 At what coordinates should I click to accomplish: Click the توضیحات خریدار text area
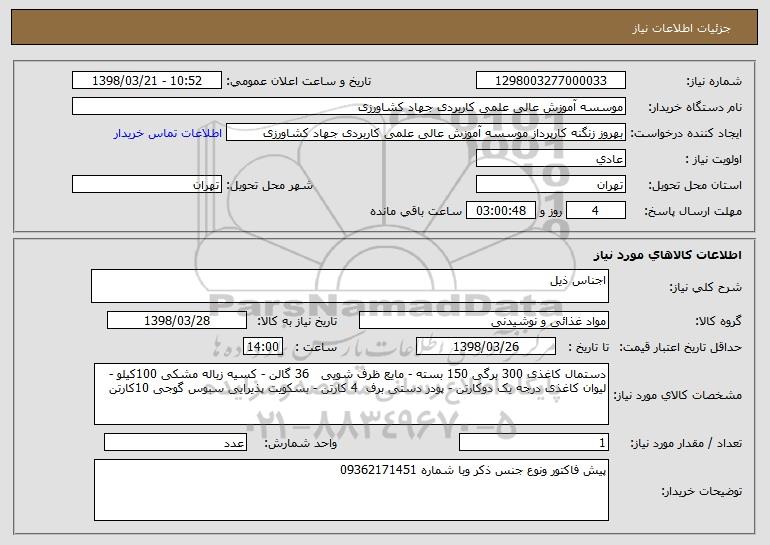[x=351, y=490]
